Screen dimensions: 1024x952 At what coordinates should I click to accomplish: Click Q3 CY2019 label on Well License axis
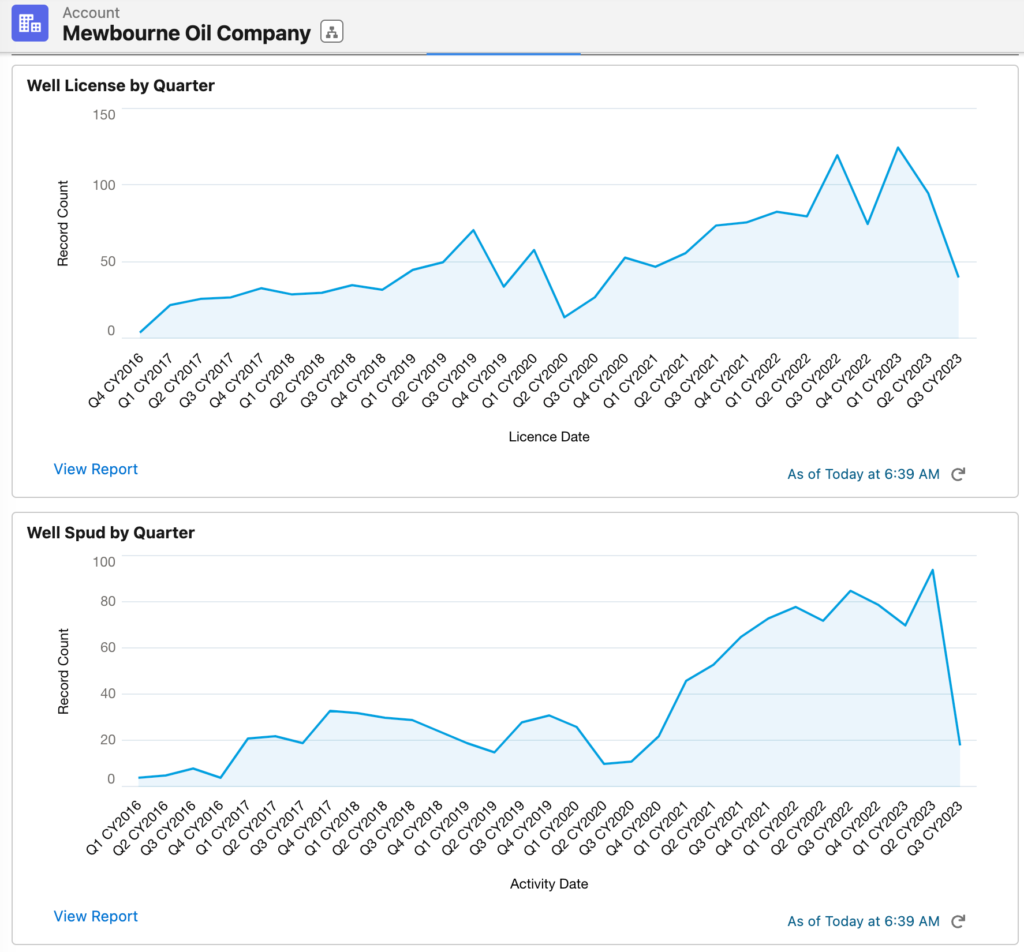tap(449, 380)
